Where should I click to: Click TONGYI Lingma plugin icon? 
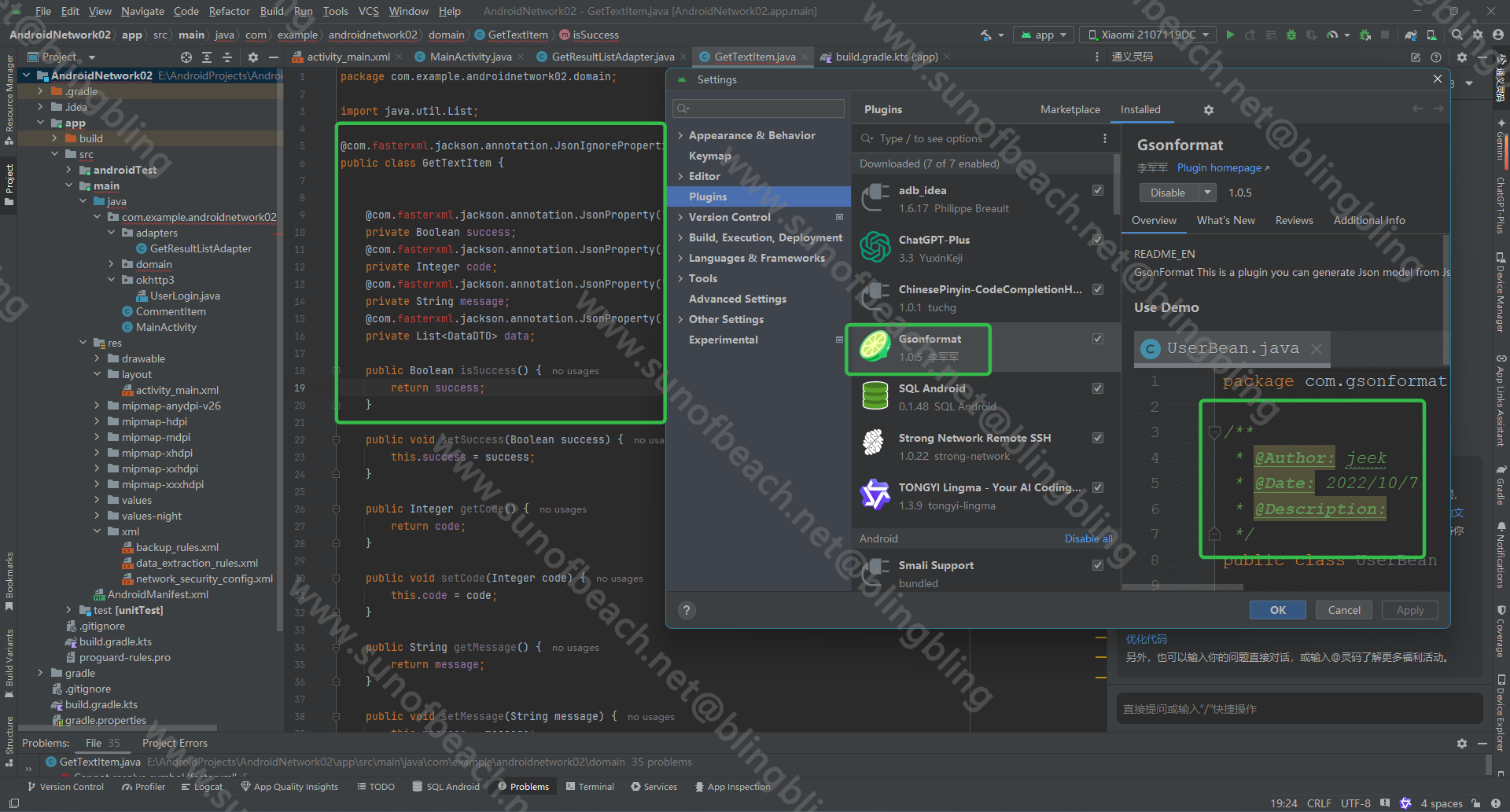[x=875, y=495]
